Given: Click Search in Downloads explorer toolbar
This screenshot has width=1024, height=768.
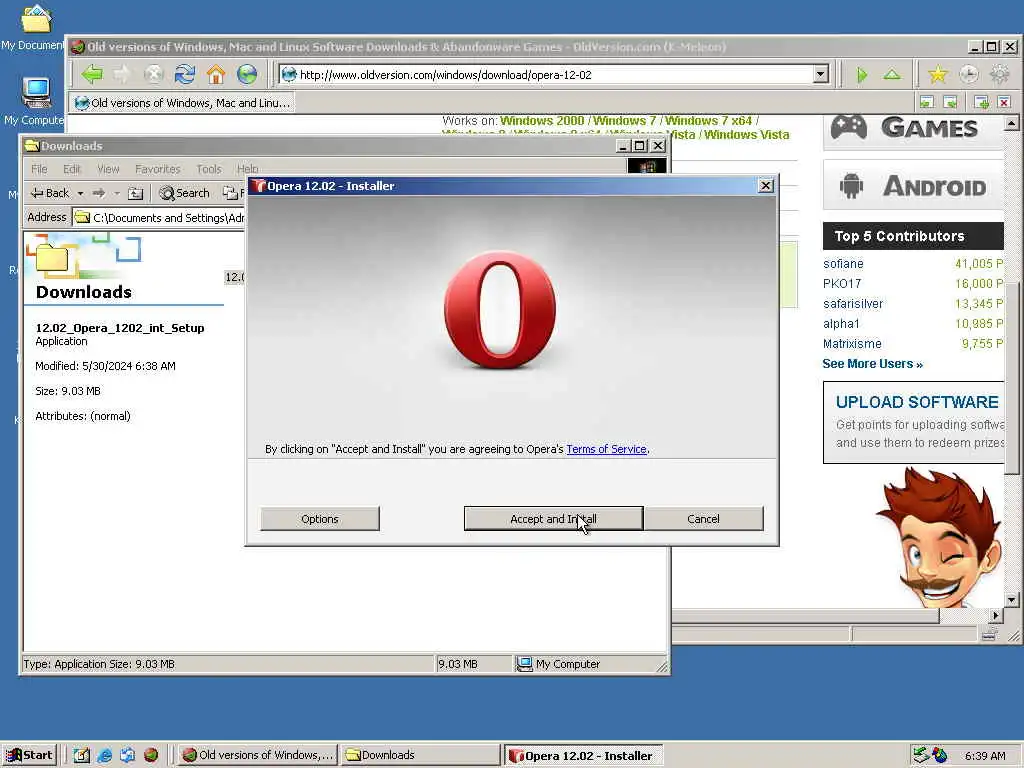Looking at the screenshot, I should coord(185,193).
